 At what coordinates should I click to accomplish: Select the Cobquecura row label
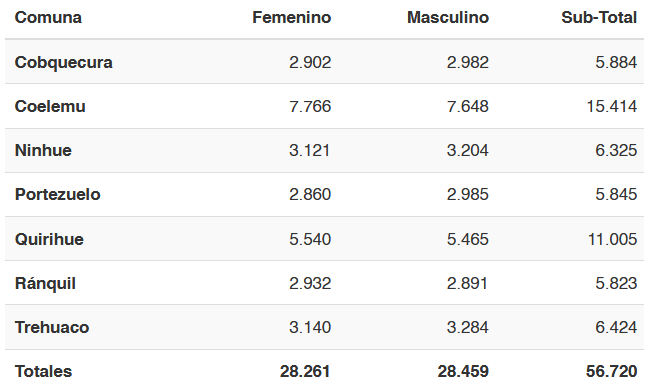coord(64,62)
